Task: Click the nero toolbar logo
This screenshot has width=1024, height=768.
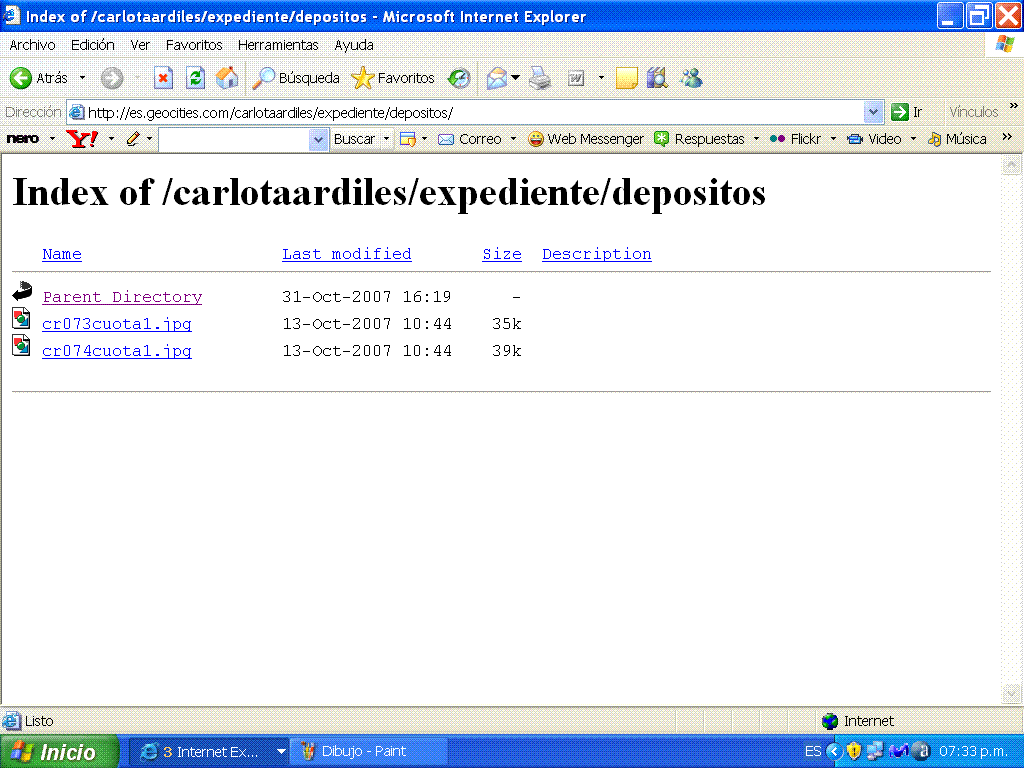Action: click(23, 139)
